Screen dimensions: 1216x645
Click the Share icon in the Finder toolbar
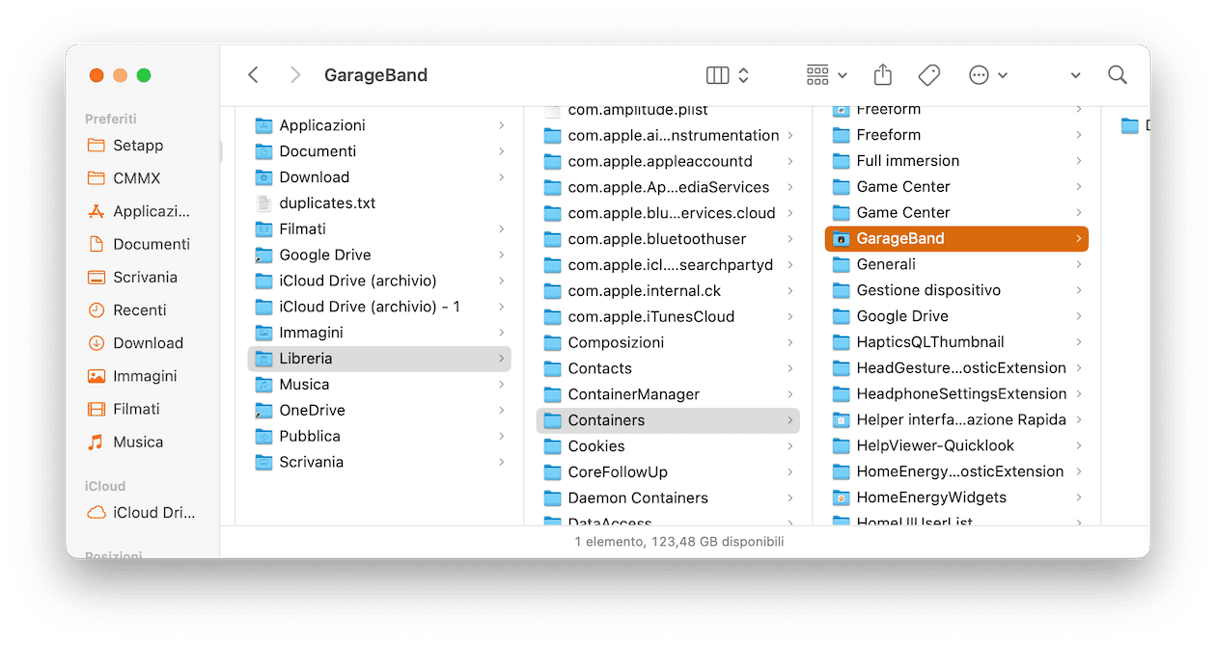tap(882, 75)
